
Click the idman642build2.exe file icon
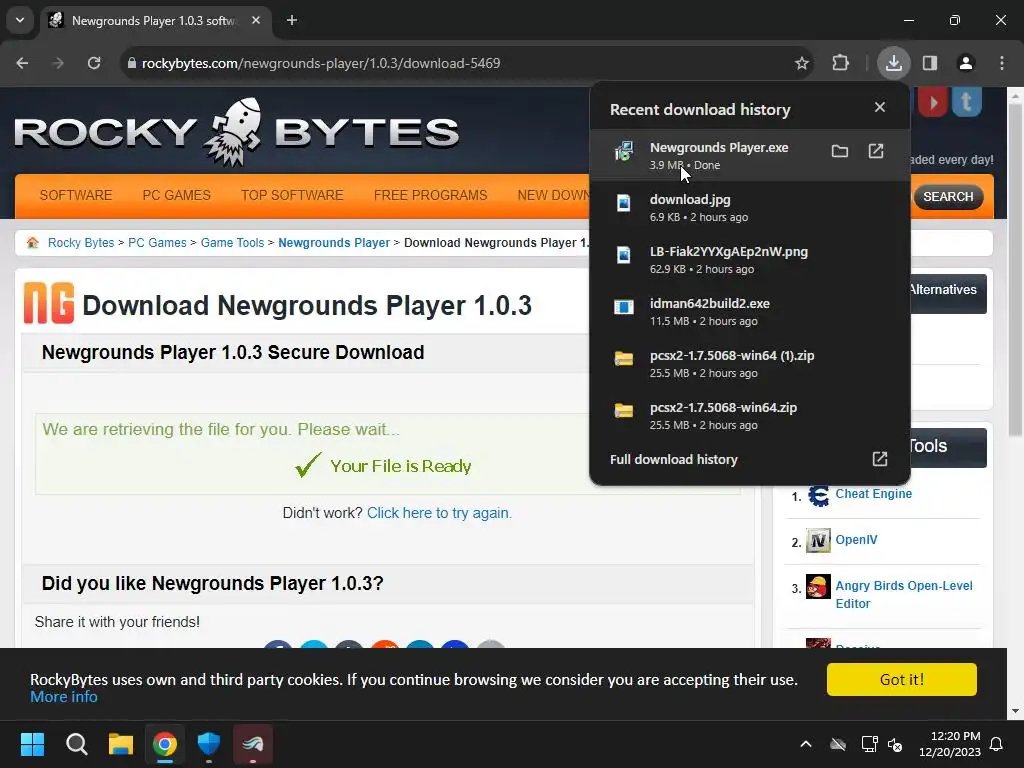(624, 307)
